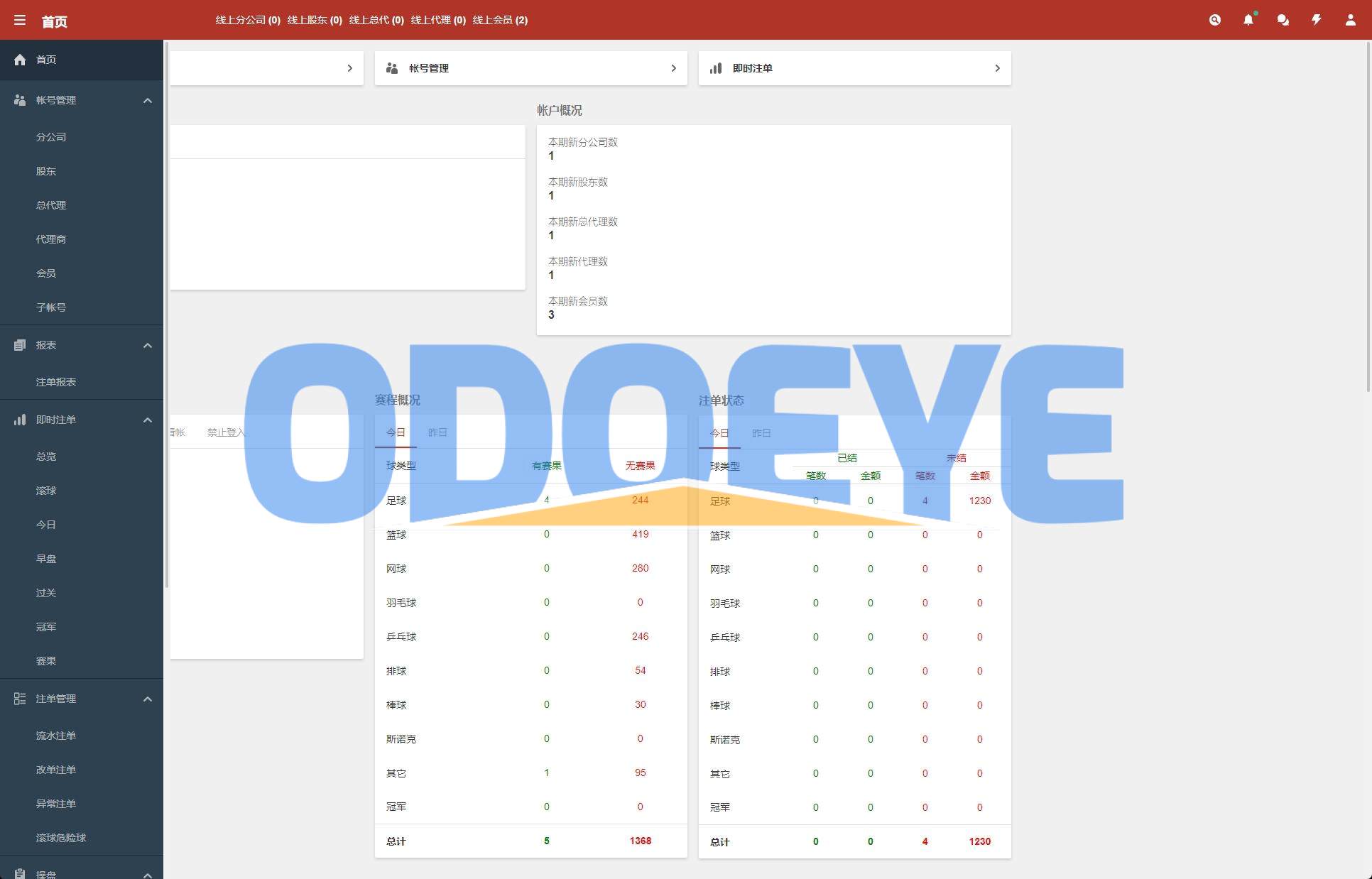Collapse the 即时注单 sidebar section
The width and height of the screenshot is (1372, 879).
[x=148, y=420]
